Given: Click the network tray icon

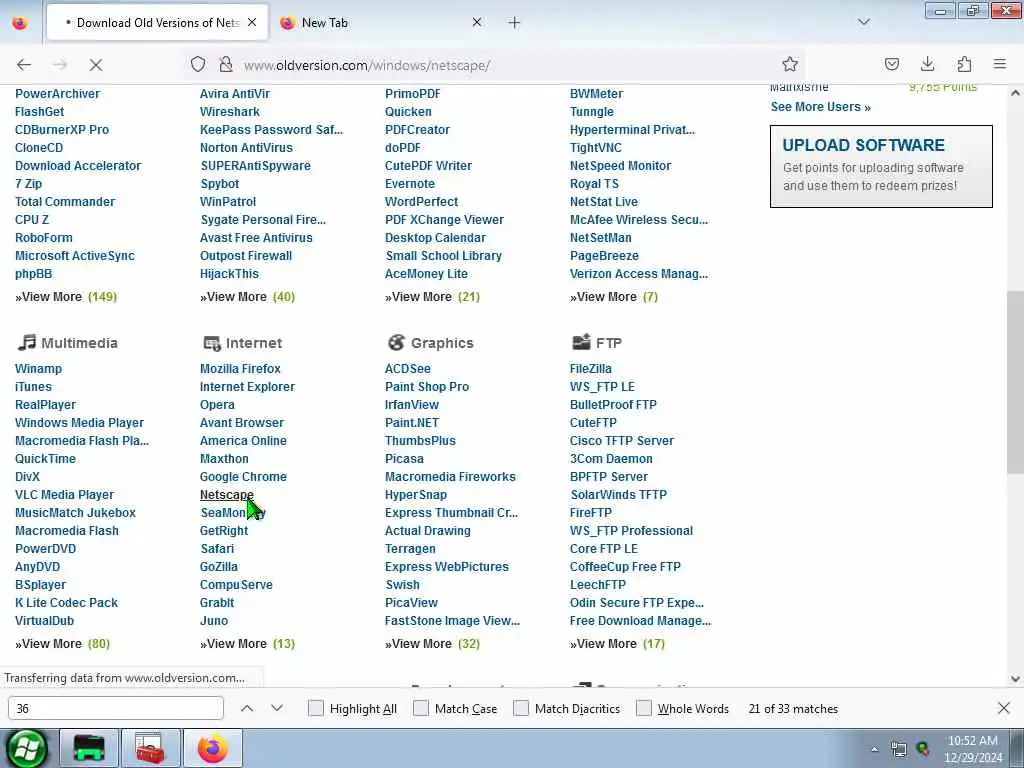Looking at the screenshot, I should pos(899,749).
